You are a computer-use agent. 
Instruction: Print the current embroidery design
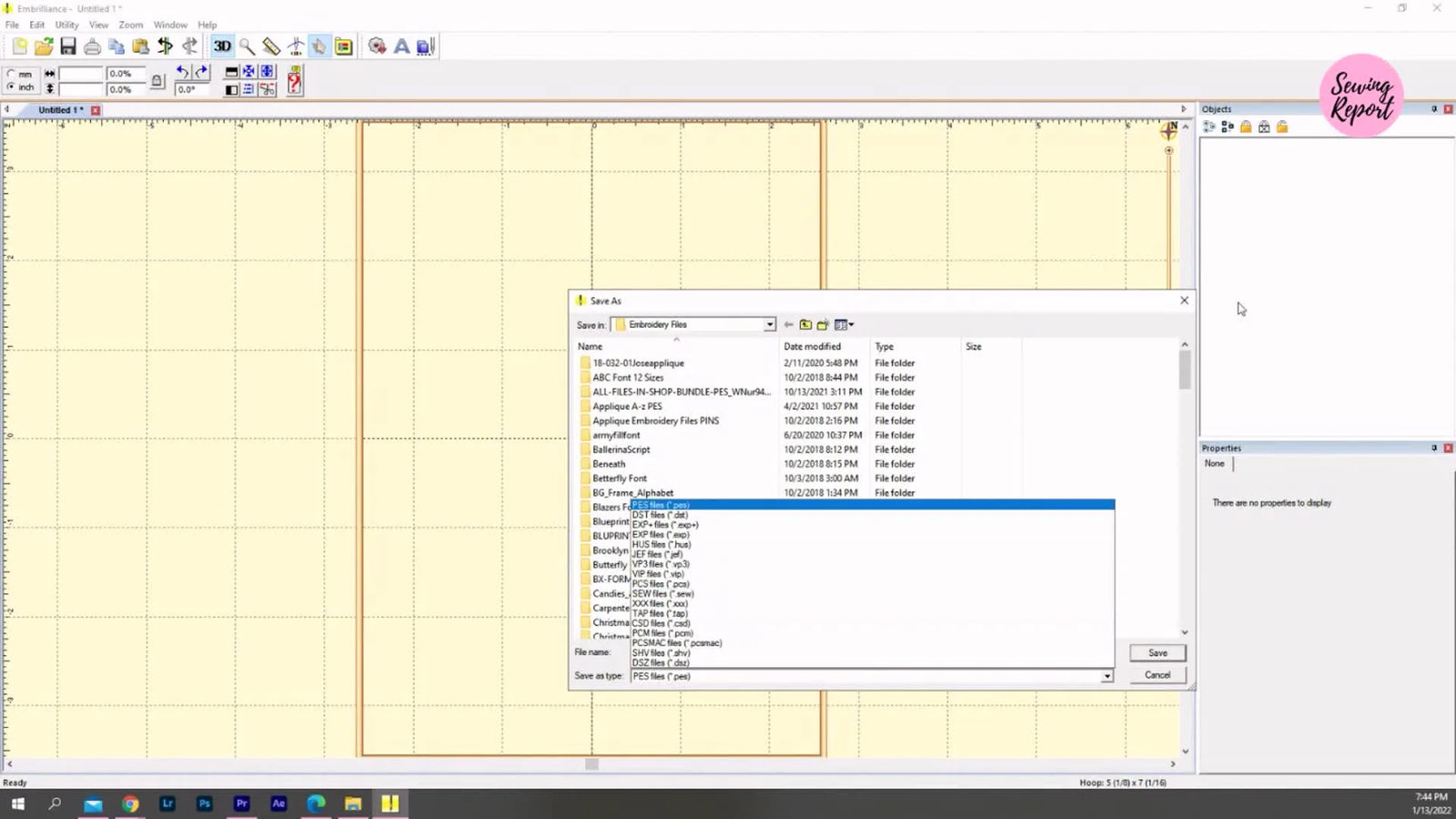[92, 46]
